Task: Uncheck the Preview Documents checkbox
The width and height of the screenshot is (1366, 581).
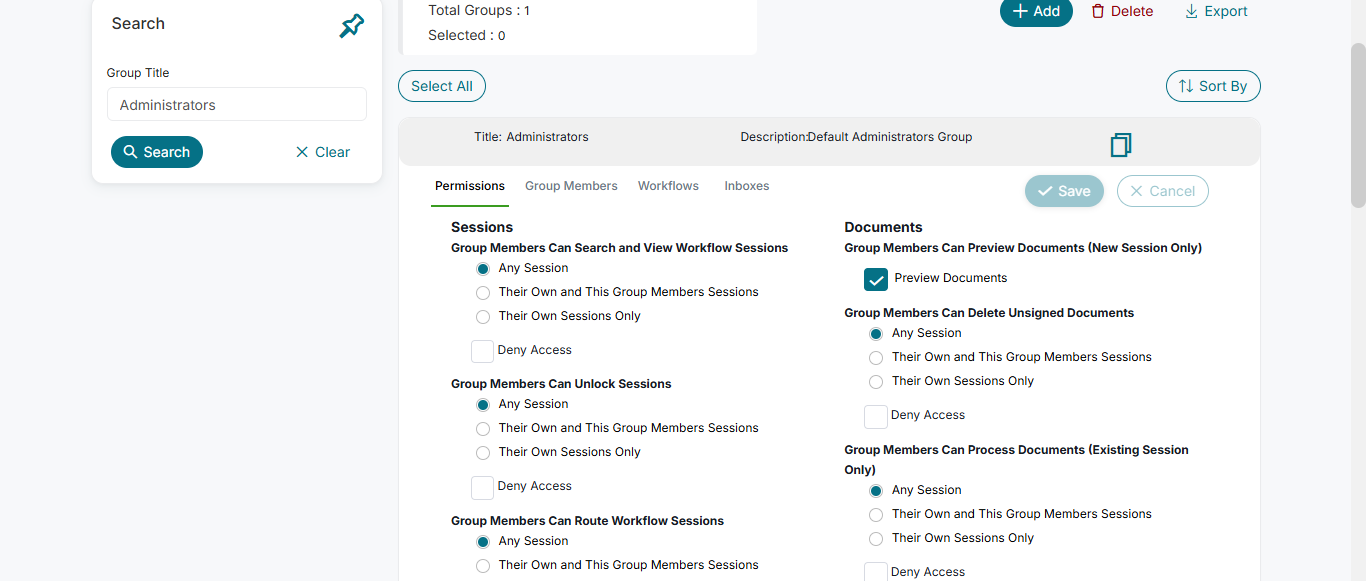Action: pos(876,279)
